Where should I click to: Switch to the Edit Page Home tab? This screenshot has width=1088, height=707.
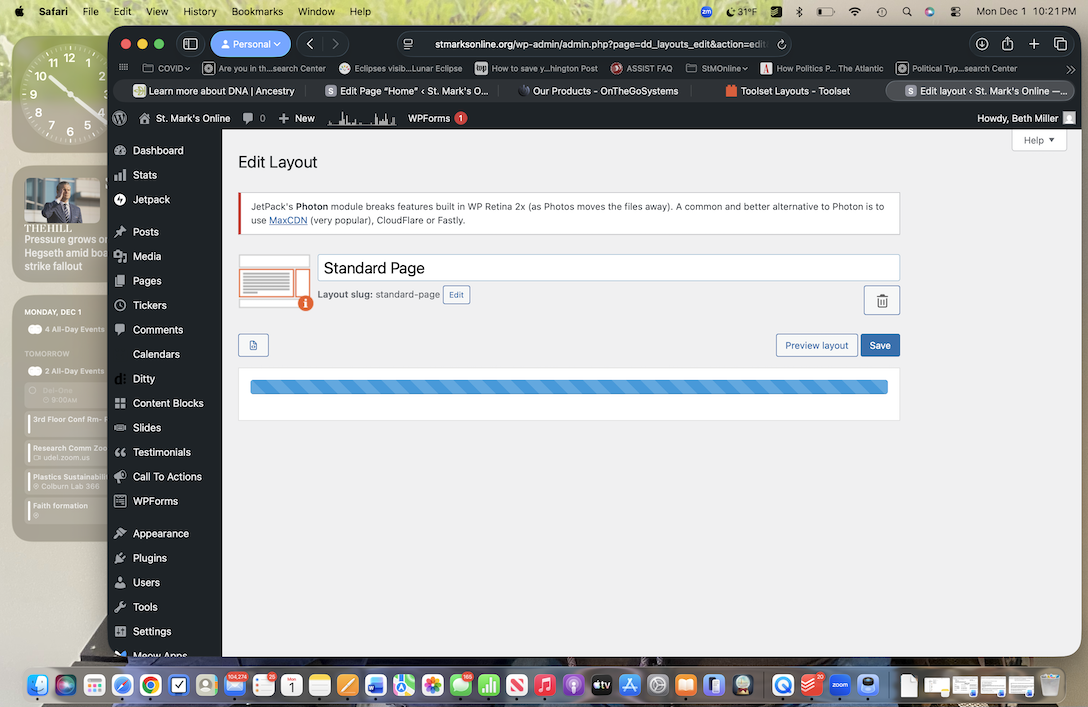click(x=407, y=91)
